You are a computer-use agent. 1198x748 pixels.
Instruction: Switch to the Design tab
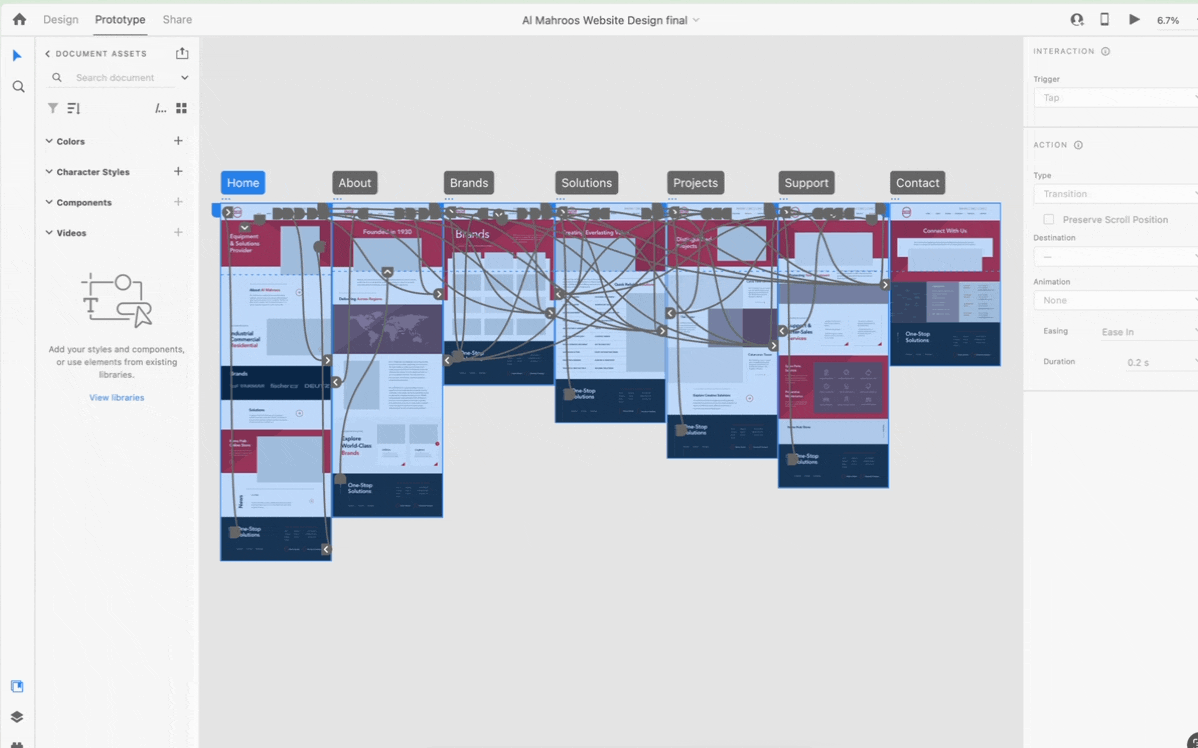click(60, 20)
